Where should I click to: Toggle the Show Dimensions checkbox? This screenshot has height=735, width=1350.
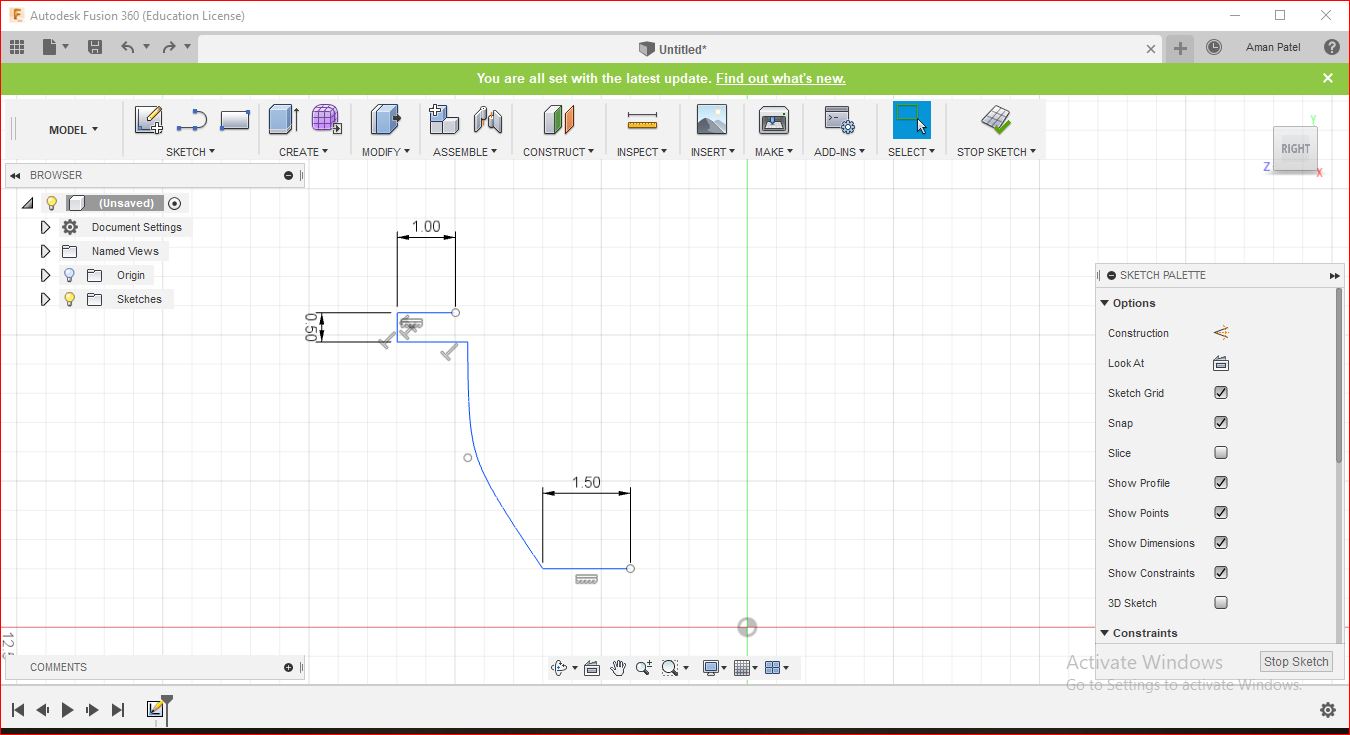click(1221, 543)
